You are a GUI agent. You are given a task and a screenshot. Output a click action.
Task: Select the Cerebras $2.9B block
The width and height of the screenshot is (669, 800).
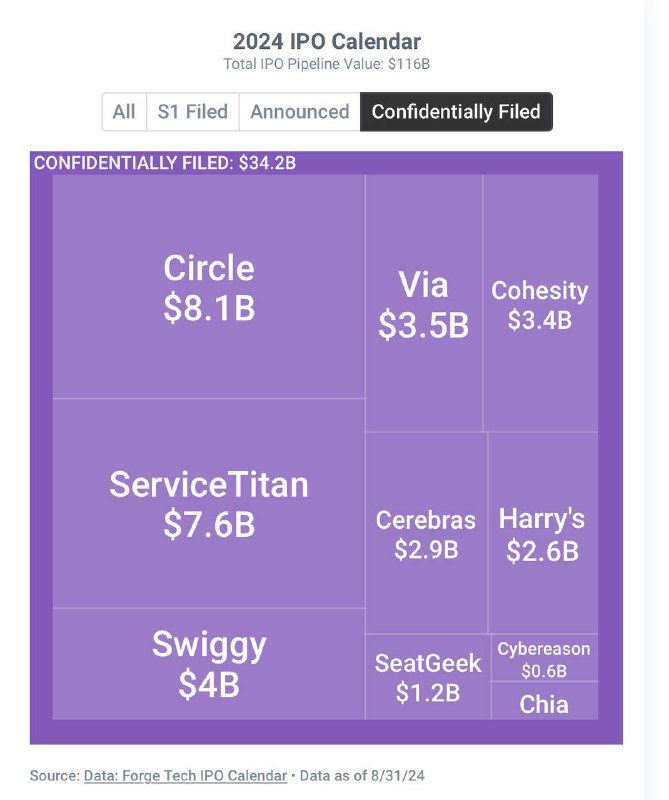pos(426,533)
